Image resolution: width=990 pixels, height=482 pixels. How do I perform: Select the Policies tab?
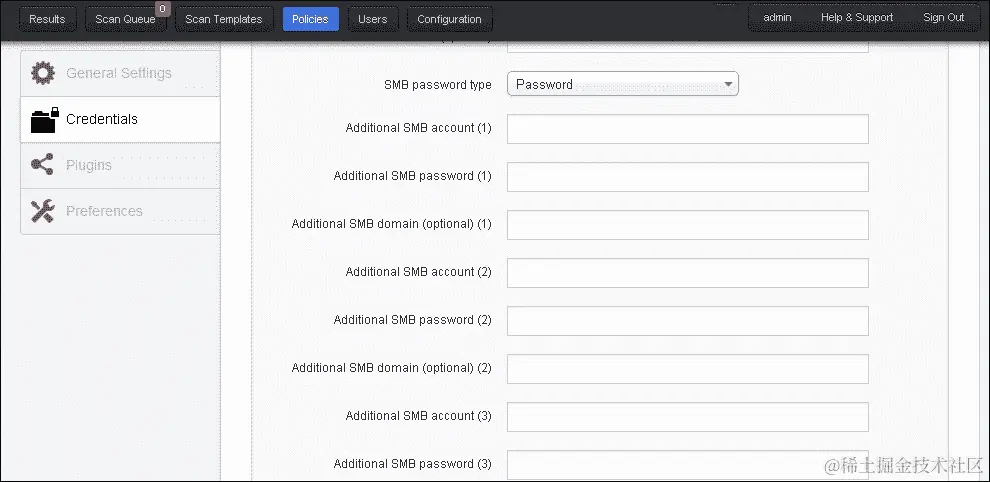[310, 19]
